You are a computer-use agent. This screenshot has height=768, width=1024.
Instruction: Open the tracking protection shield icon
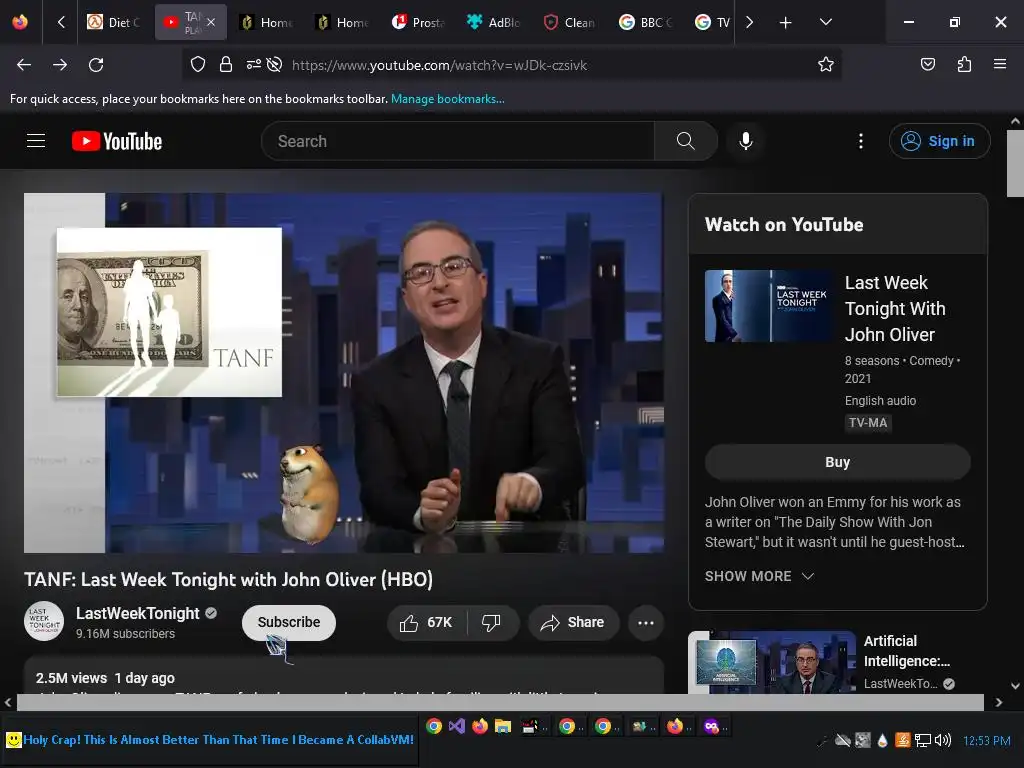click(198, 64)
